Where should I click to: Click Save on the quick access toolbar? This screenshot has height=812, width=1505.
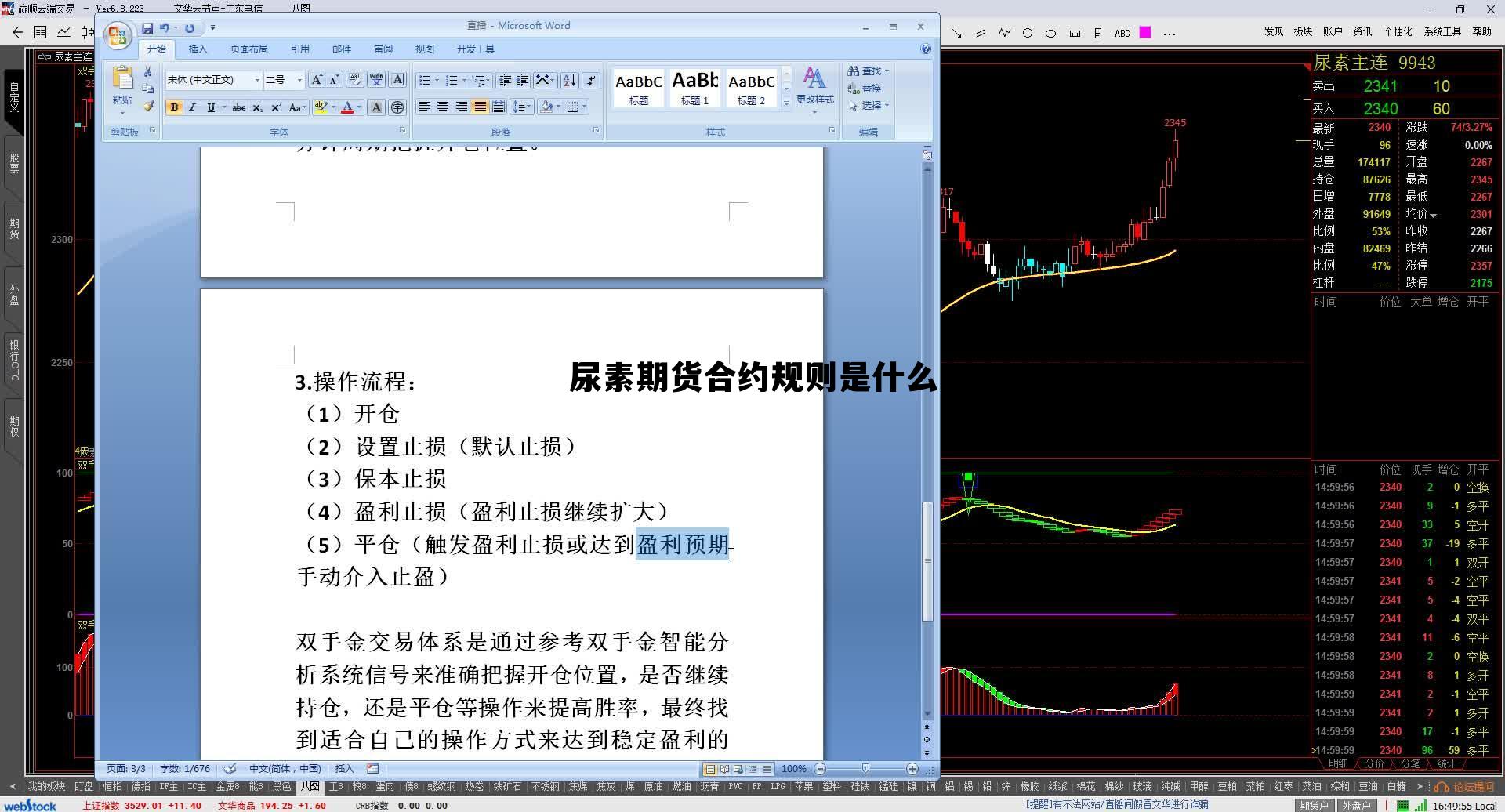(x=148, y=27)
